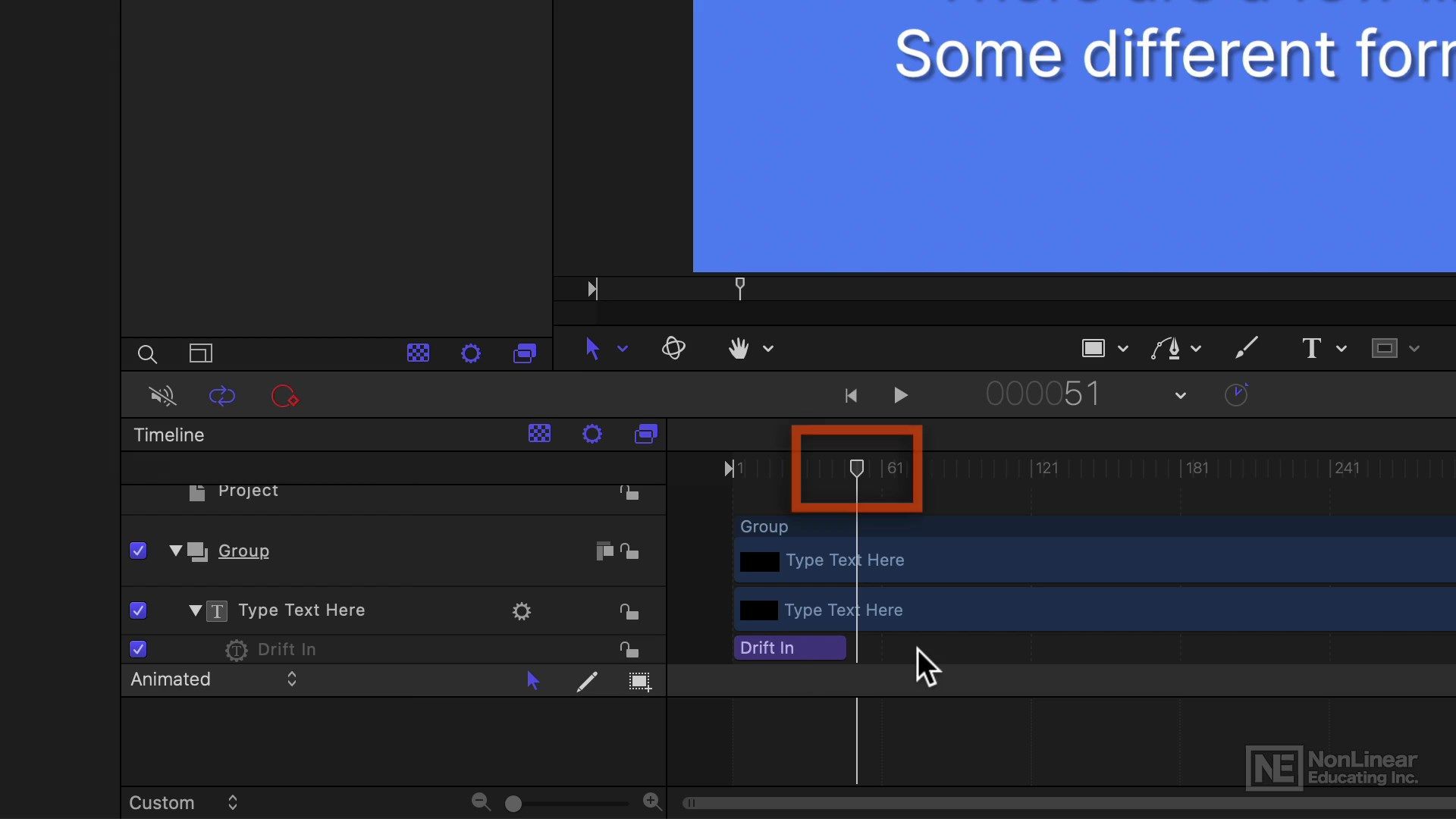Toggle the Record animation button
Screen dimensions: 1456x819
coord(285,396)
